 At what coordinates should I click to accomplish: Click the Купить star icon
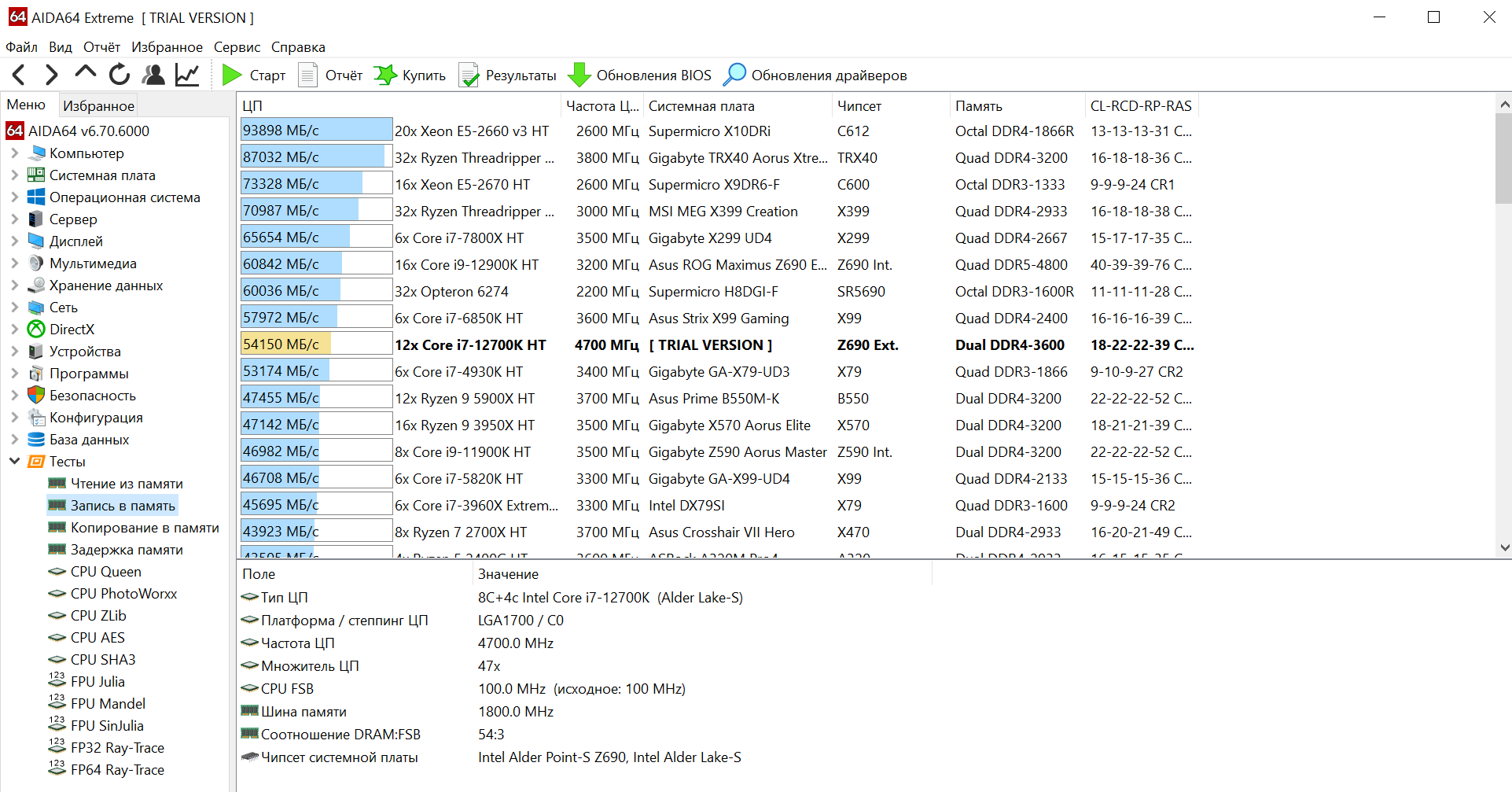(385, 75)
